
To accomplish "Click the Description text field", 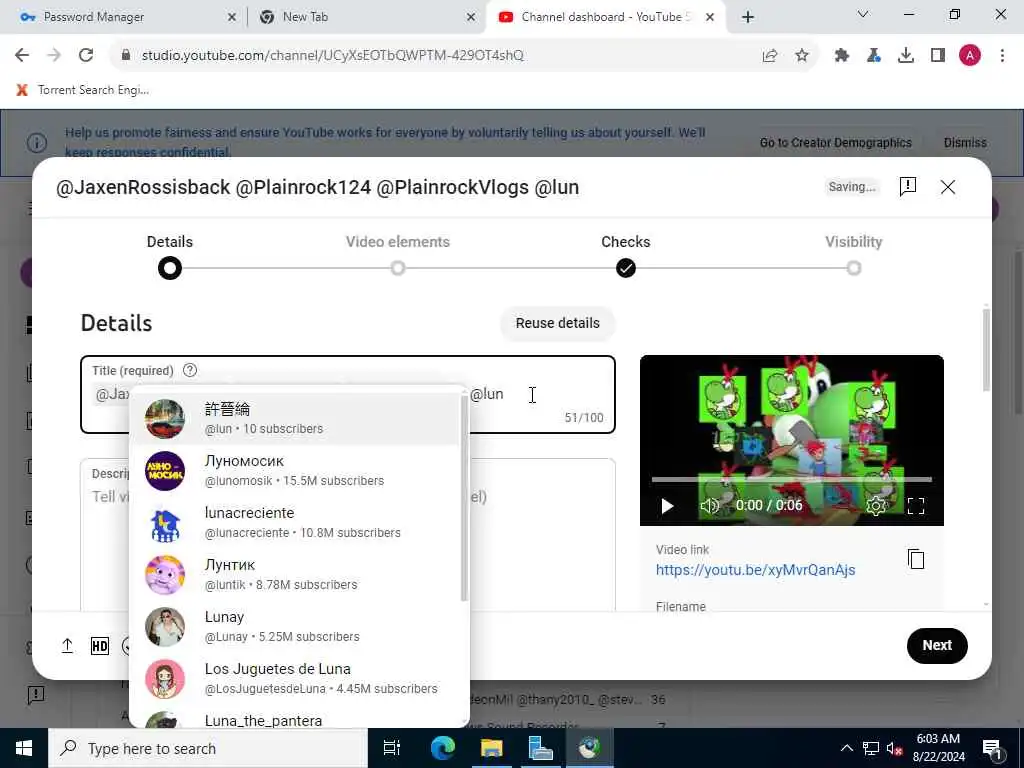I will (x=347, y=534).
